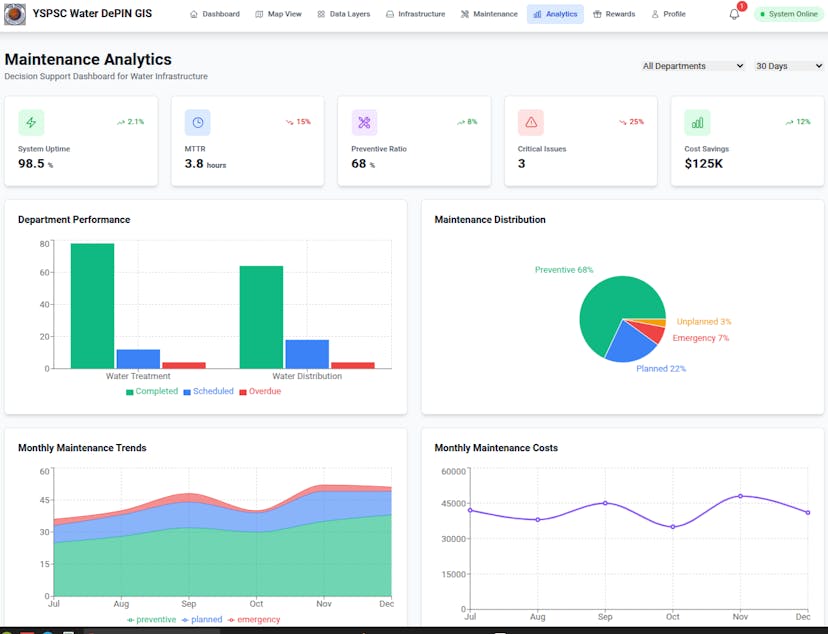Open the Map View tab
This screenshot has width=828, height=634.
278,14
